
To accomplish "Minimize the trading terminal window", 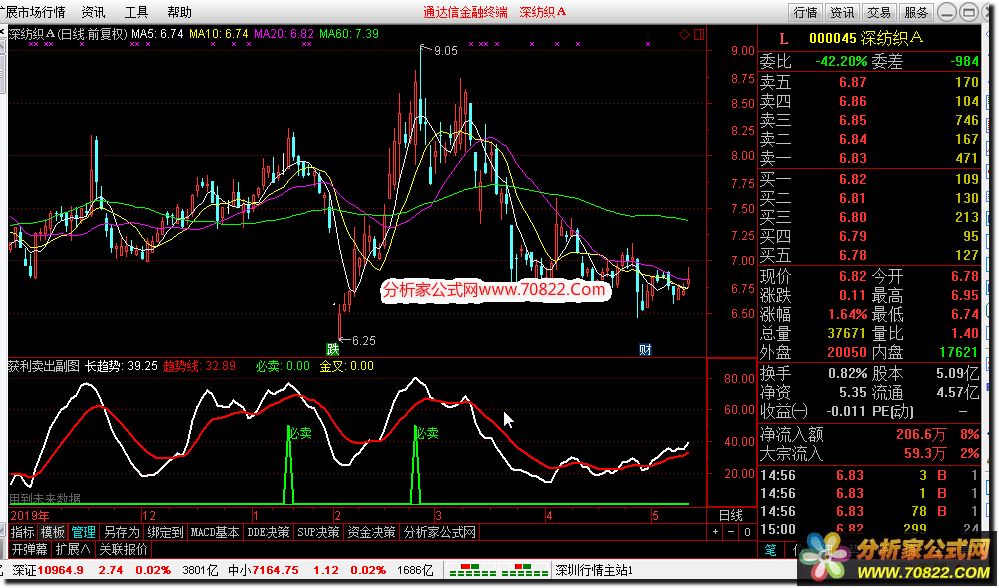I will pyautogui.click(x=947, y=12).
